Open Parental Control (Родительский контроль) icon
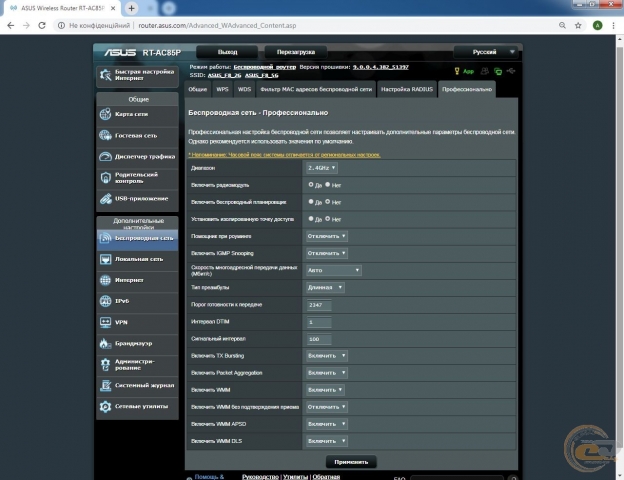The width and height of the screenshot is (624, 480). coord(105,178)
